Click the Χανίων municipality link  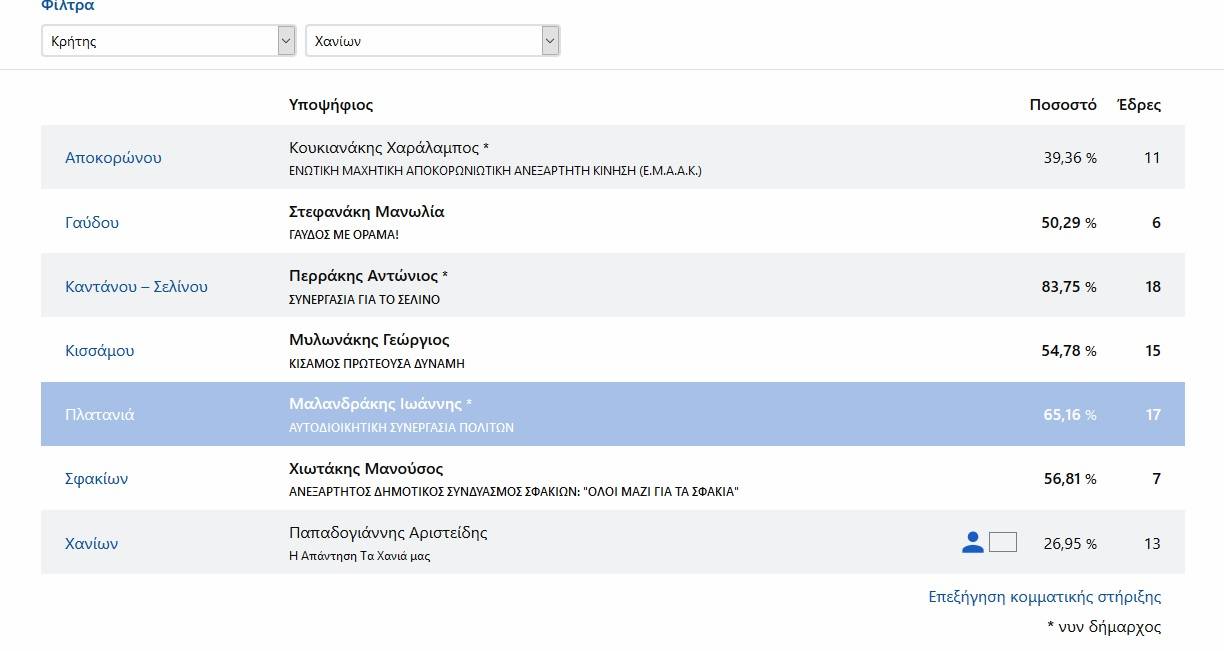[x=91, y=544]
